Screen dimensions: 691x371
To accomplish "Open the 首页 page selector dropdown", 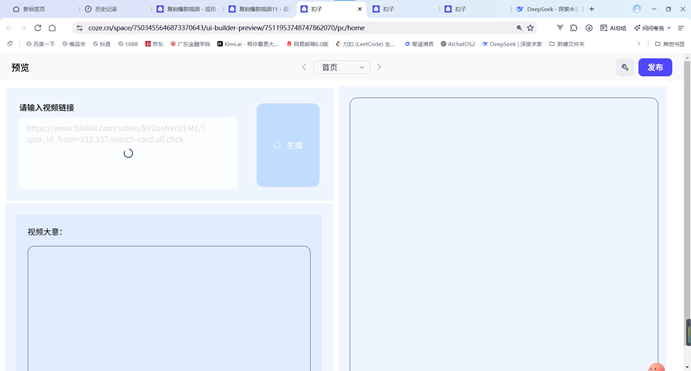I will pyautogui.click(x=342, y=67).
